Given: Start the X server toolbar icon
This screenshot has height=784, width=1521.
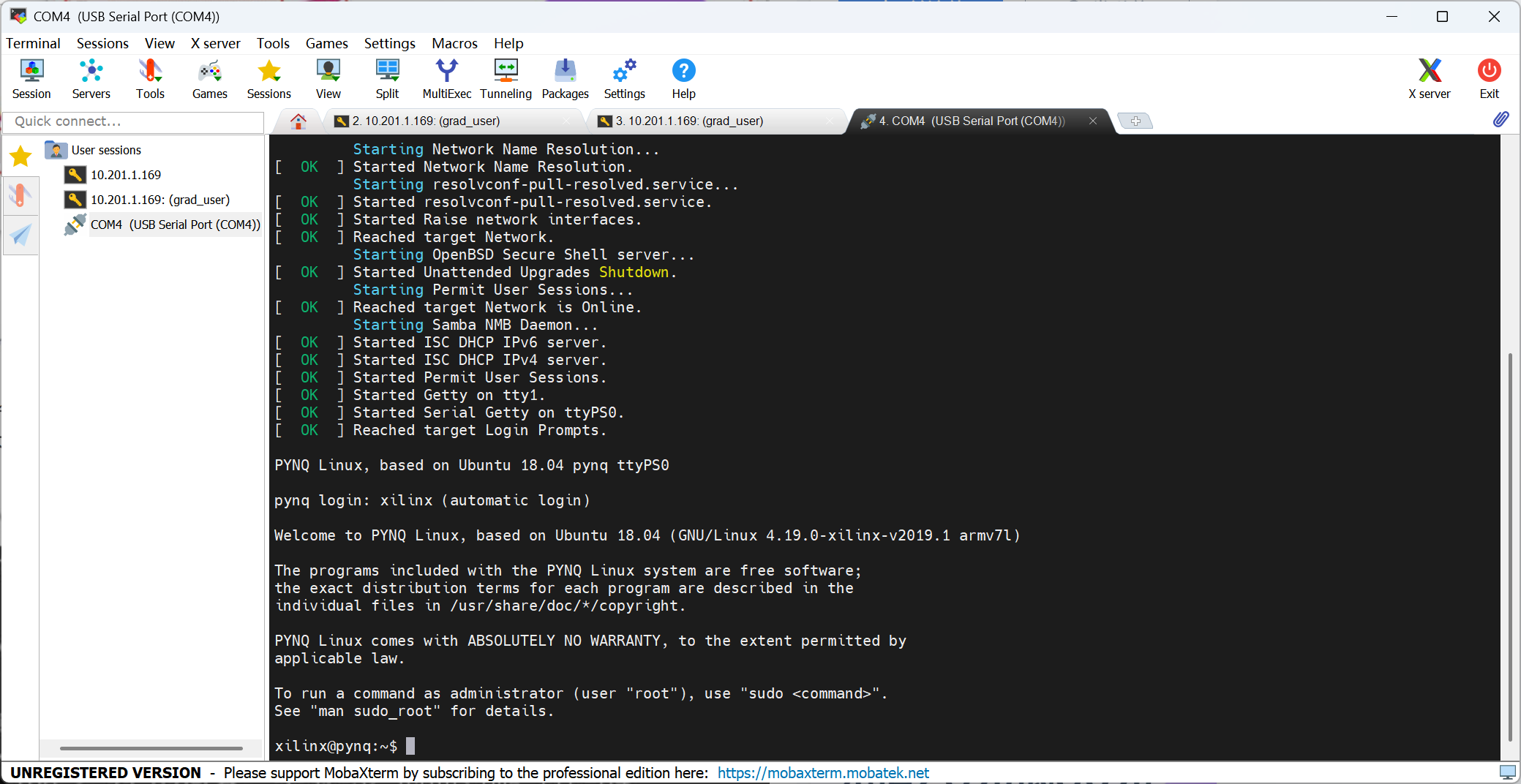Looking at the screenshot, I should click(x=1430, y=79).
